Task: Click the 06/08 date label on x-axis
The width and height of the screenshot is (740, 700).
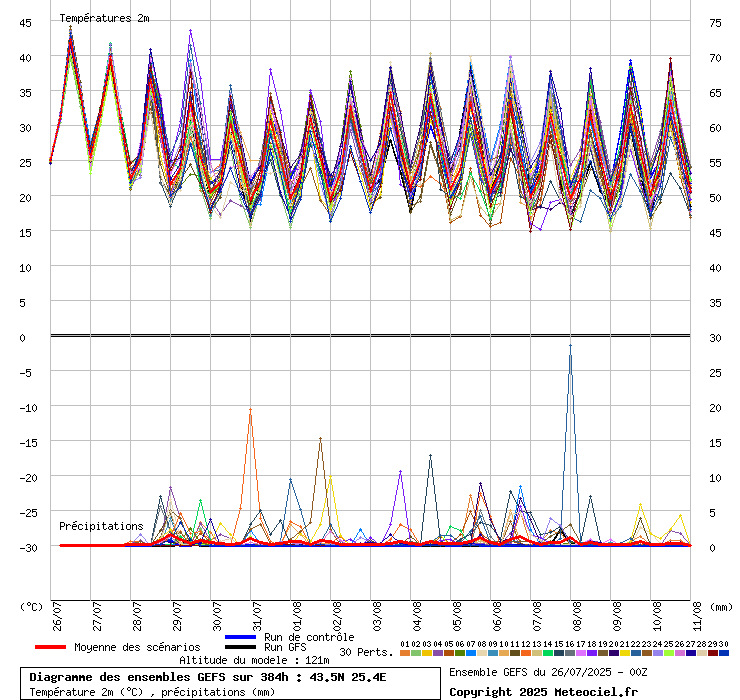Action: click(x=497, y=616)
